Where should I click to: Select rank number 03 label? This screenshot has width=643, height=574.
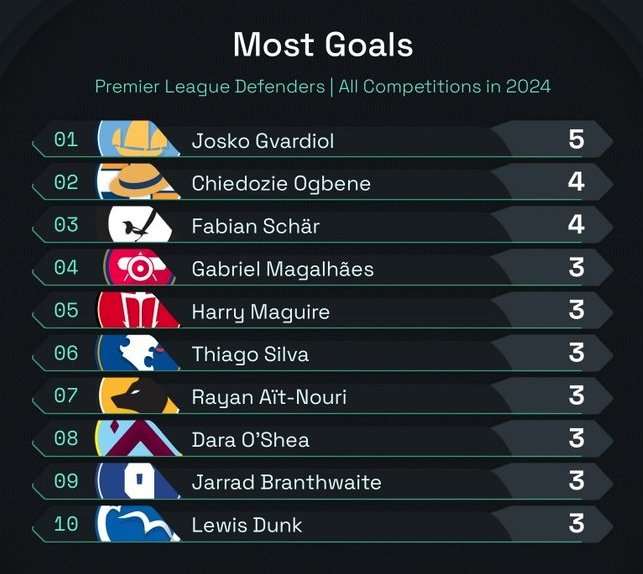pyautogui.click(x=66, y=225)
